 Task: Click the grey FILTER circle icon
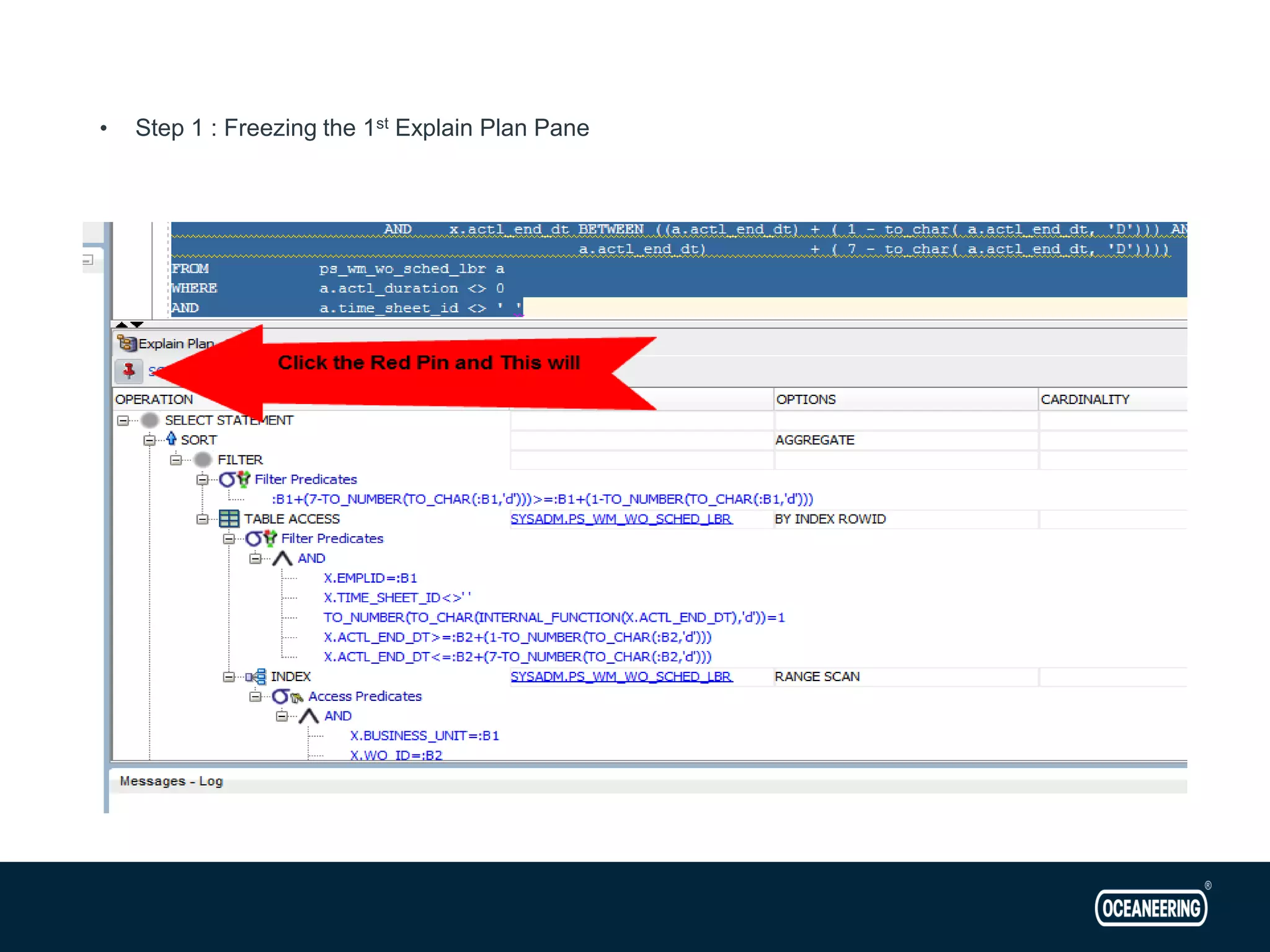coord(203,460)
